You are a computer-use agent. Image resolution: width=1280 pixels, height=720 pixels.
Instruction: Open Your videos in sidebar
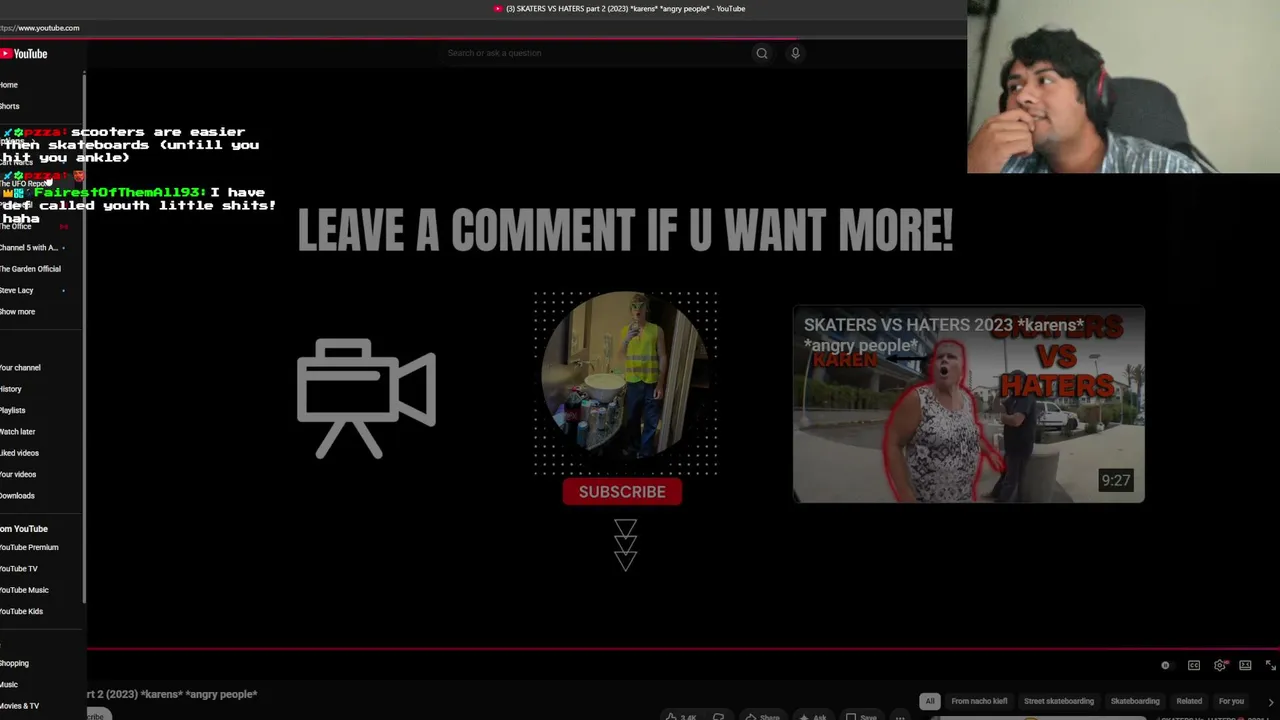(18, 475)
